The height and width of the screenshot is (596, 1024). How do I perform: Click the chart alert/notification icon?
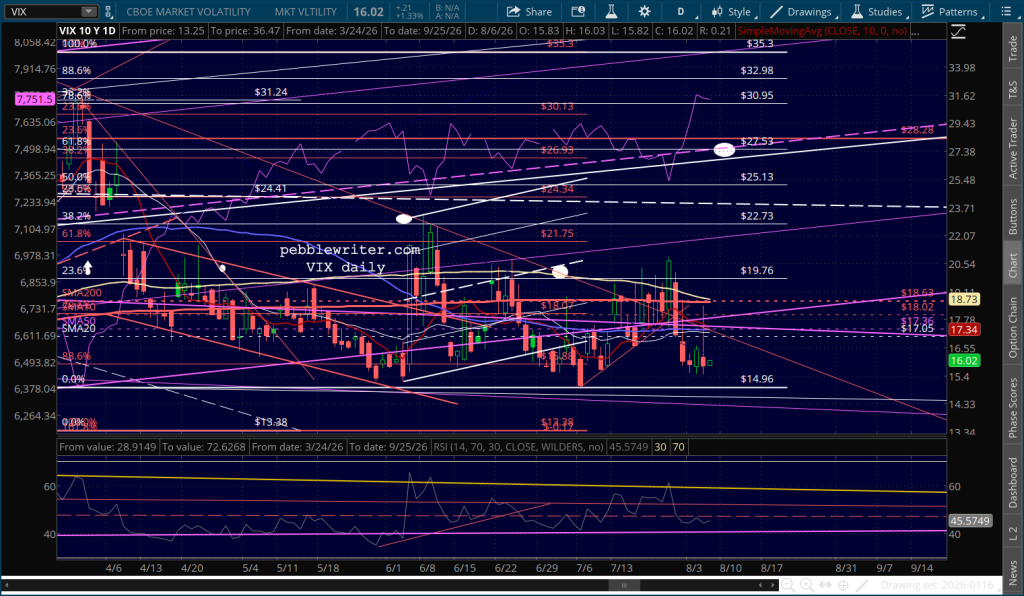tap(578, 12)
